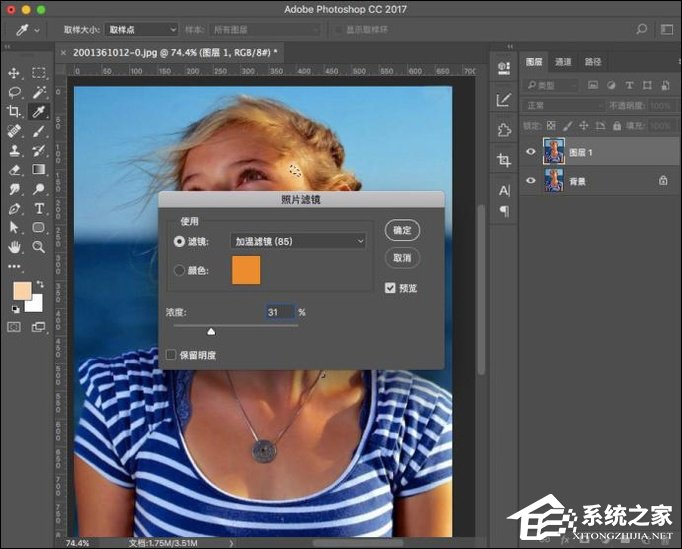This screenshot has height=549, width=682.
Task: Select the Zoom tool in toolbar
Action: [x=39, y=246]
